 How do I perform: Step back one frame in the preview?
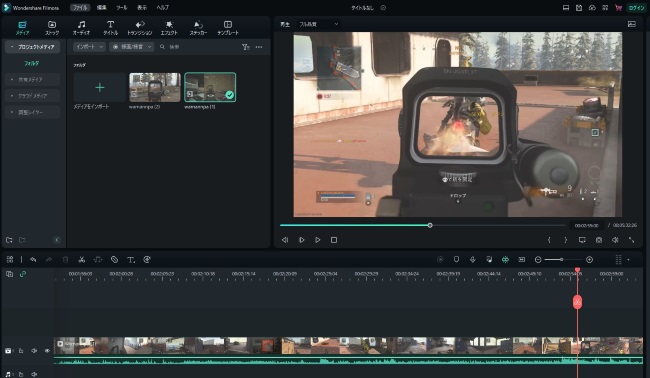tap(285, 240)
